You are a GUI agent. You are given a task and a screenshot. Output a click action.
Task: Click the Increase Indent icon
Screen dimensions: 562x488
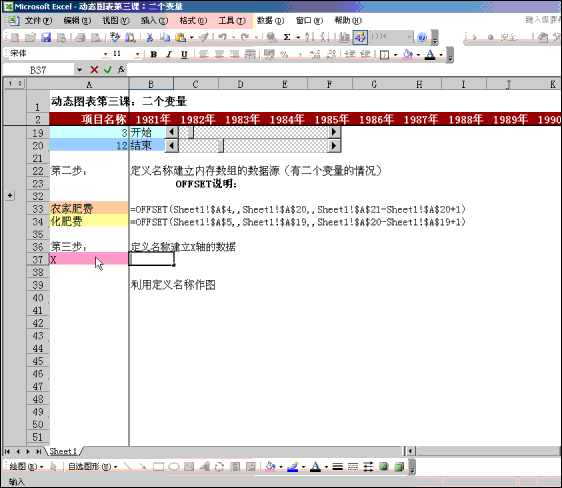(365, 54)
